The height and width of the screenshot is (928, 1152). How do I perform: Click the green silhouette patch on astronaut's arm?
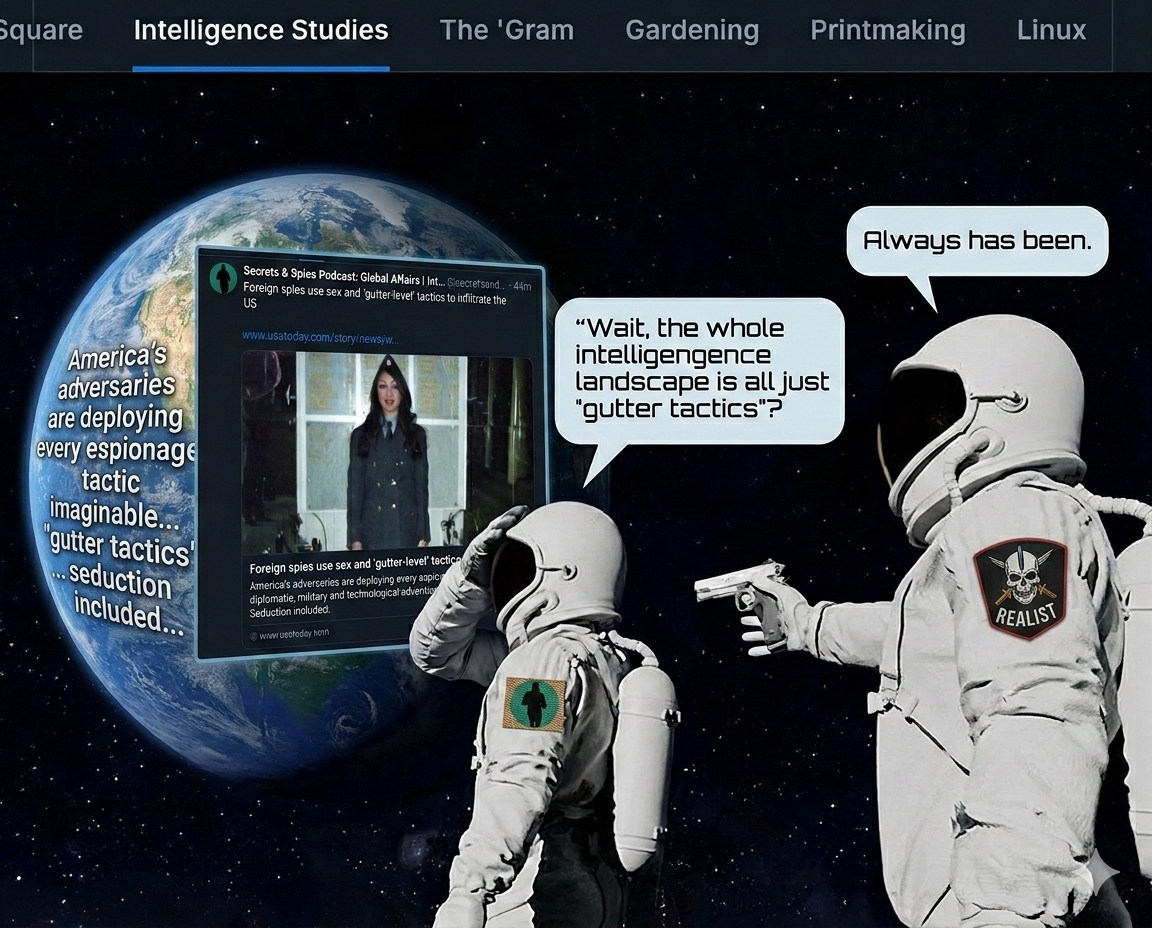(534, 704)
